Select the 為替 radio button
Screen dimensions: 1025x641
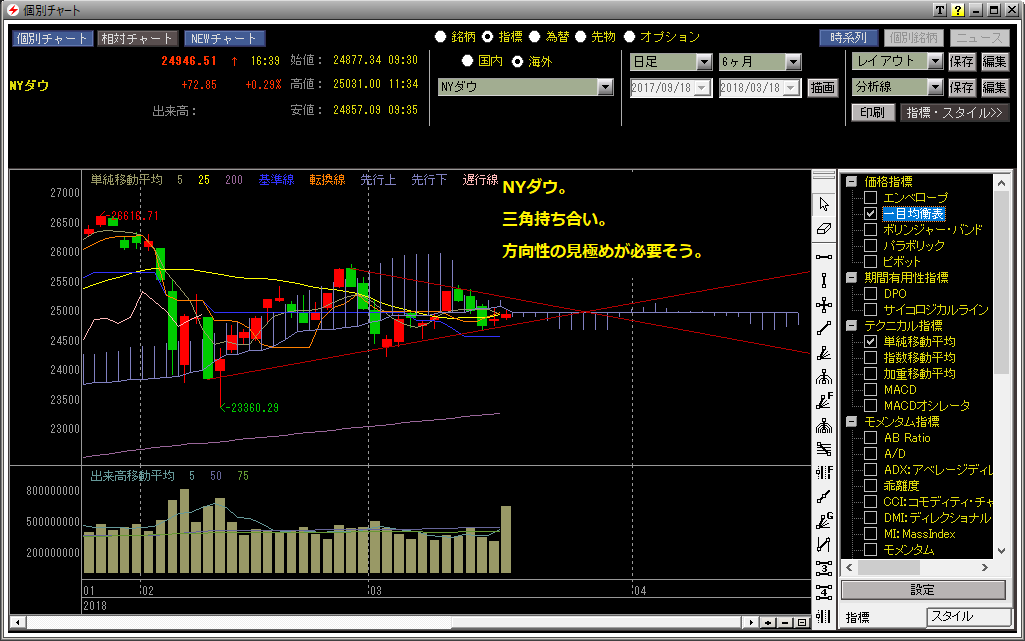pos(535,37)
